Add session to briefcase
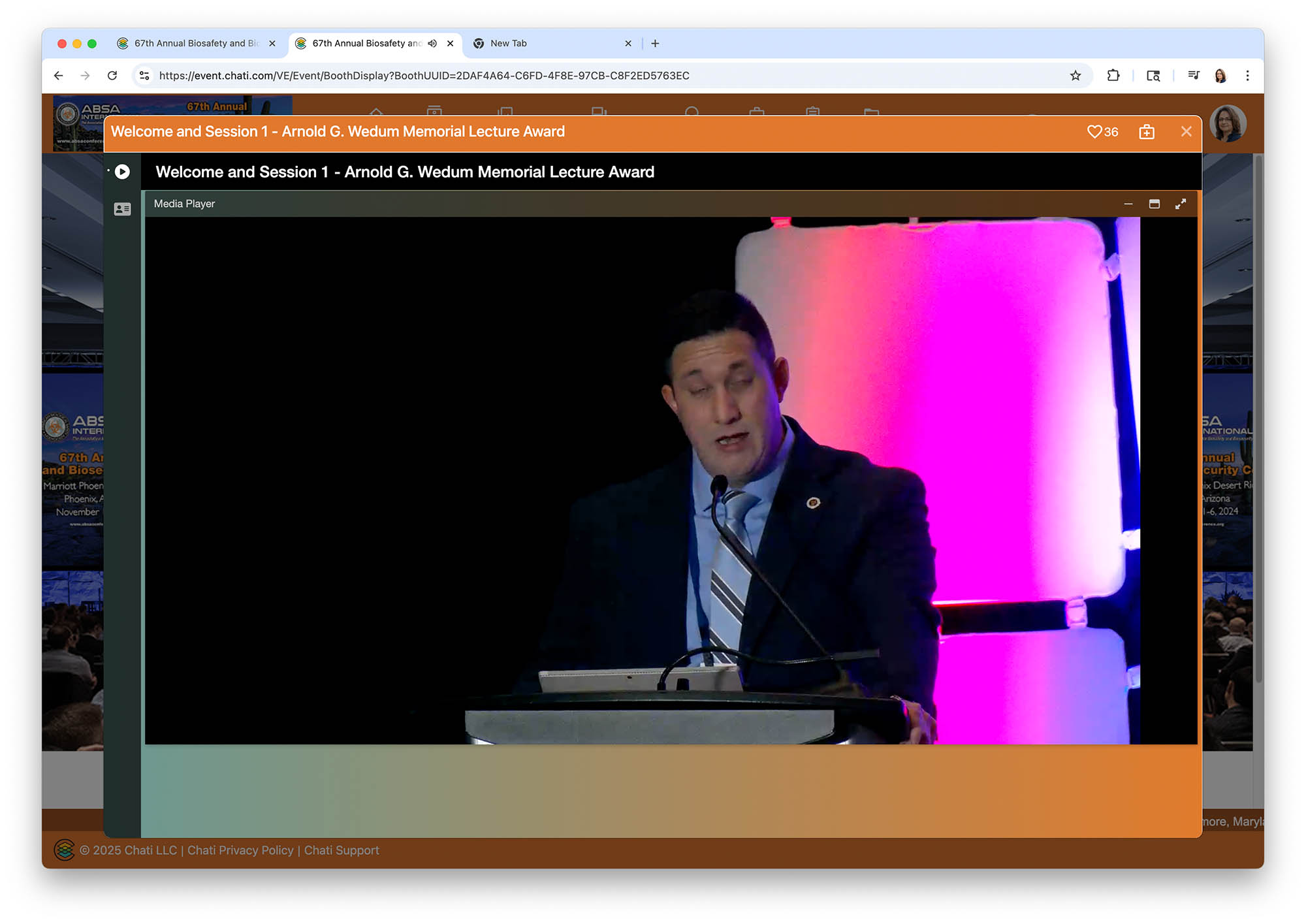The height and width of the screenshot is (924, 1306). click(x=1147, y=132)
